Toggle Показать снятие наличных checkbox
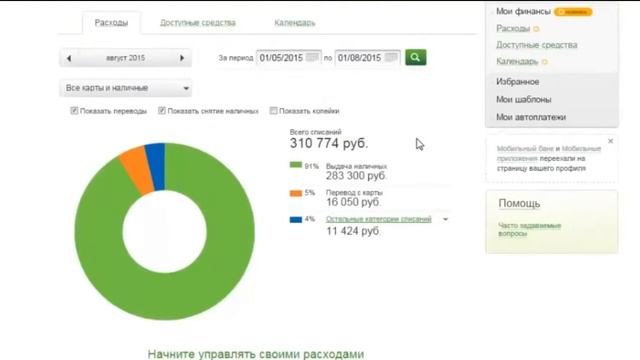 162,111
